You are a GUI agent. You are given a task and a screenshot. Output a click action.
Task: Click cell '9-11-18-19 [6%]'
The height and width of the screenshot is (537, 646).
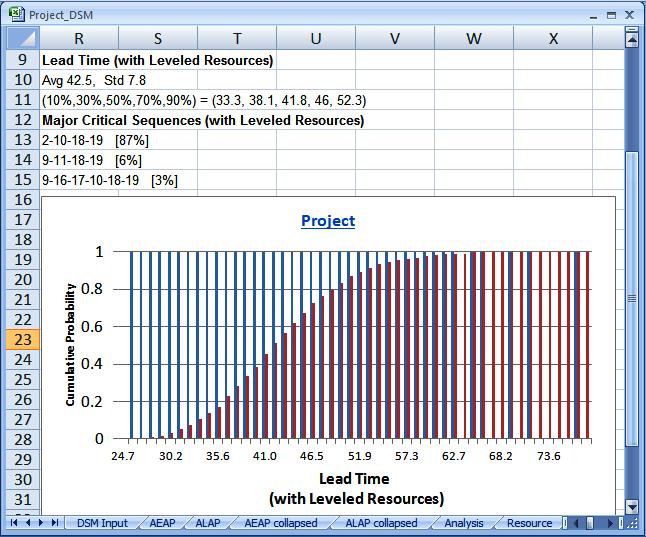[x=91, y=160]
